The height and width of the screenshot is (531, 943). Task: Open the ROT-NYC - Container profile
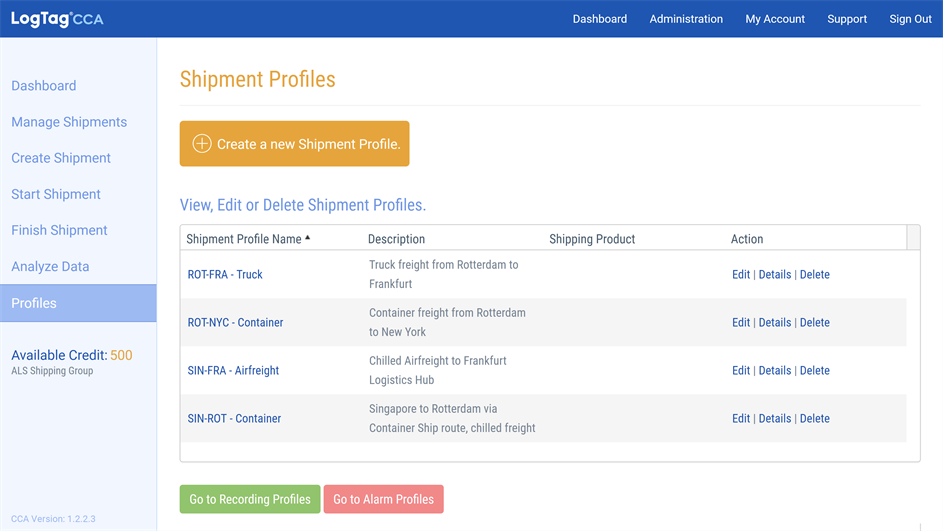click(x=235, y=322)
